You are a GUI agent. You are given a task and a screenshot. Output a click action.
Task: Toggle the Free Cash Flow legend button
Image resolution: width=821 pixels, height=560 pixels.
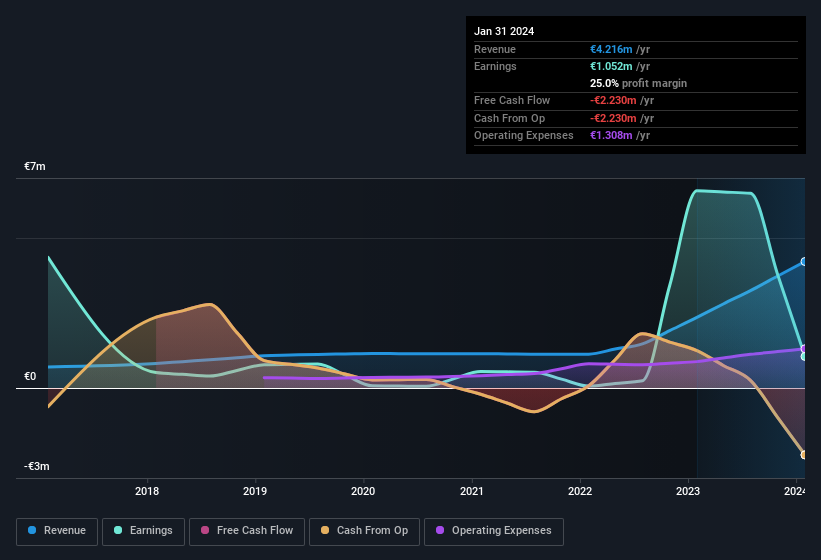tap(247, 531)
